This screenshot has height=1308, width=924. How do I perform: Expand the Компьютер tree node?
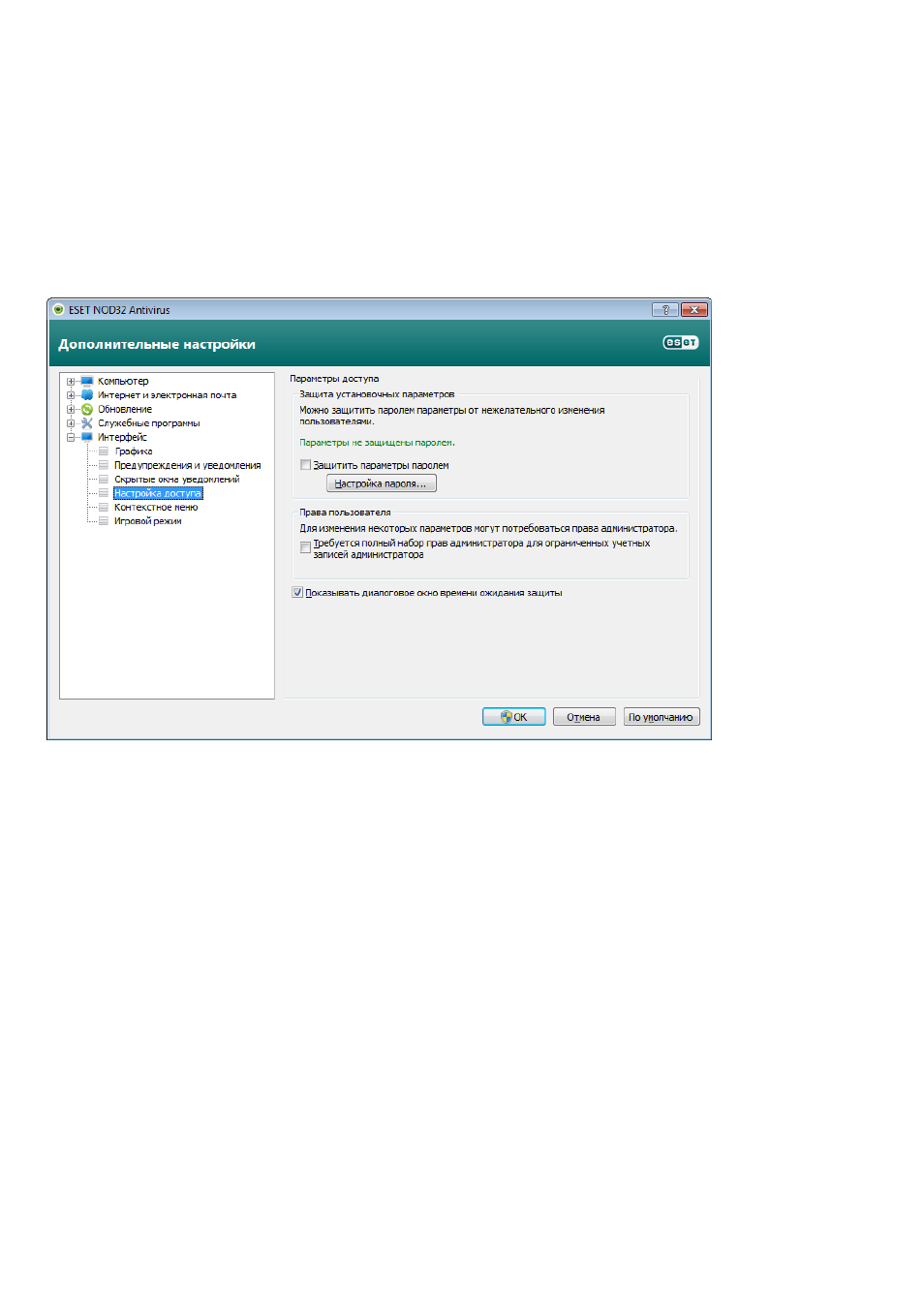click(71, 382)
